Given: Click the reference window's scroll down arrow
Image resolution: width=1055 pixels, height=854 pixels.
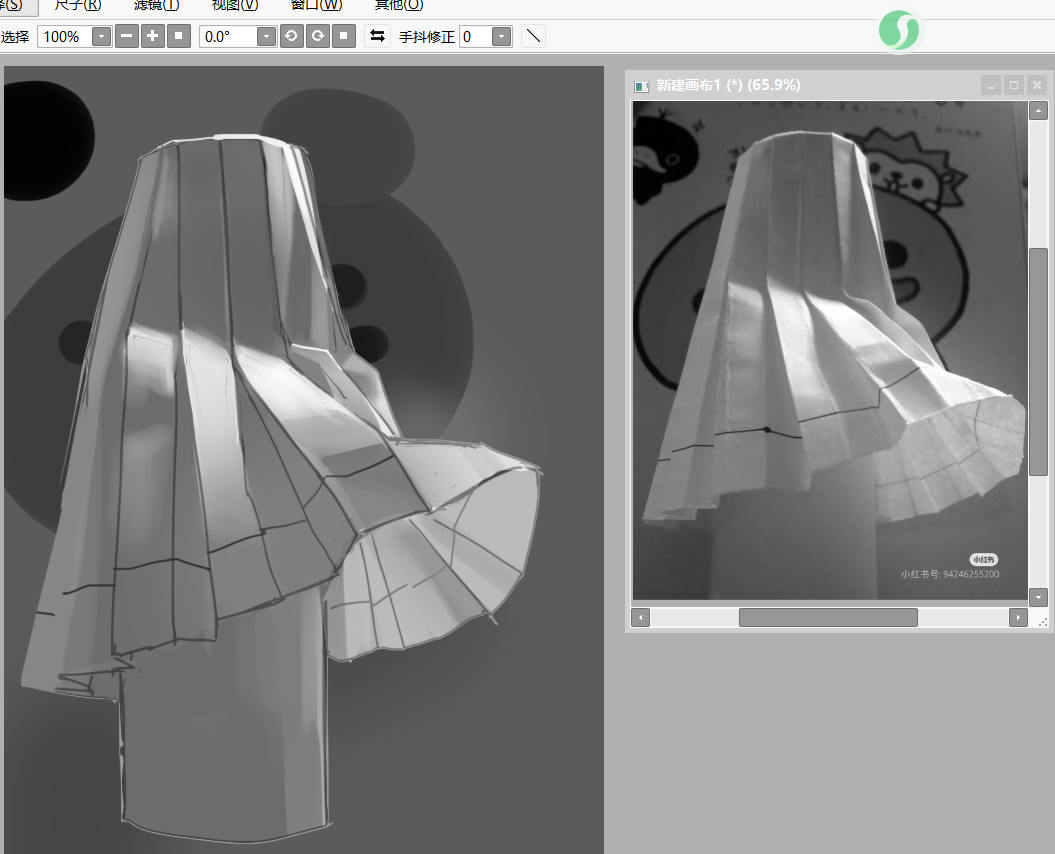Looking at the screenshot, I should point(1038,597).
